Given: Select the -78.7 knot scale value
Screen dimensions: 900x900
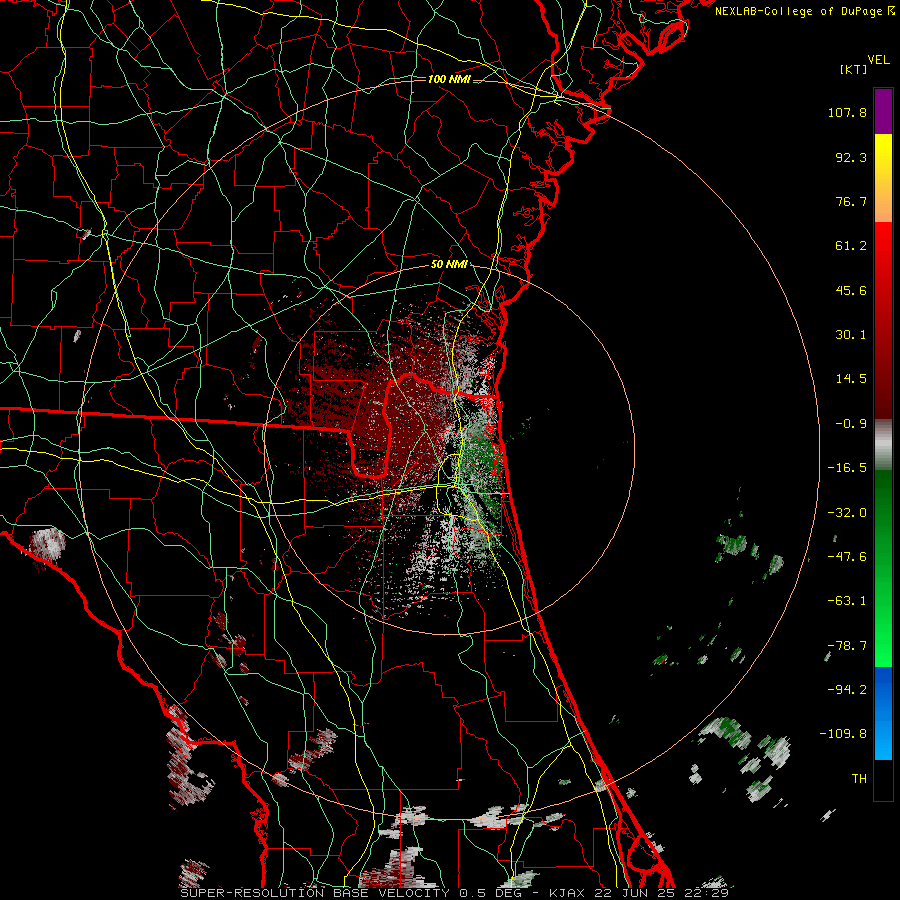Looking at the screenshot, I should click(x=847, y=646).
